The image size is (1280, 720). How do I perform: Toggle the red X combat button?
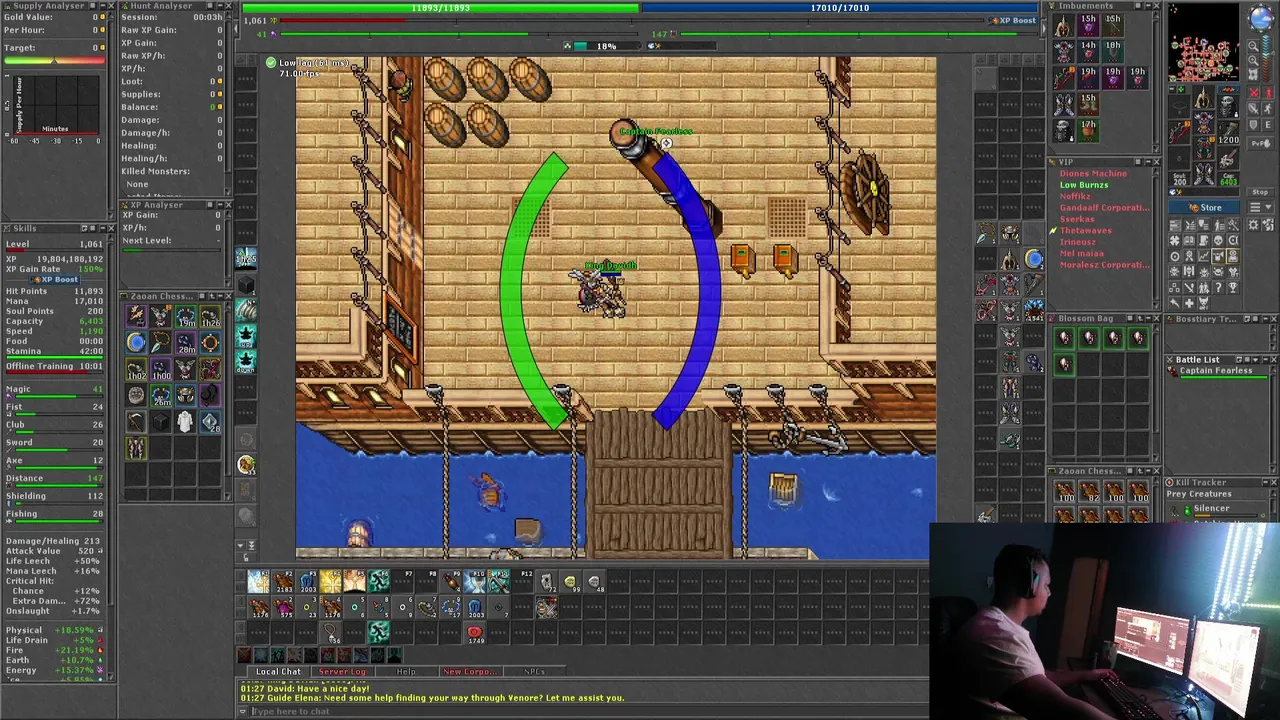tap(1254, 92)
